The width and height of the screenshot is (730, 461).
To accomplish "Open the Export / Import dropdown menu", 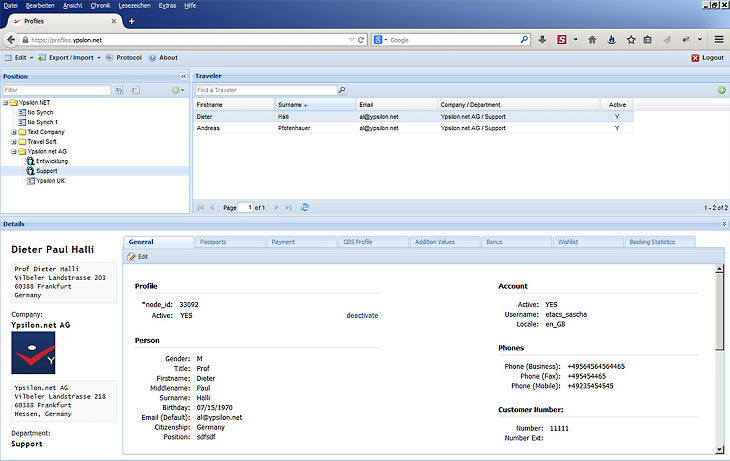I will (69, 58).
